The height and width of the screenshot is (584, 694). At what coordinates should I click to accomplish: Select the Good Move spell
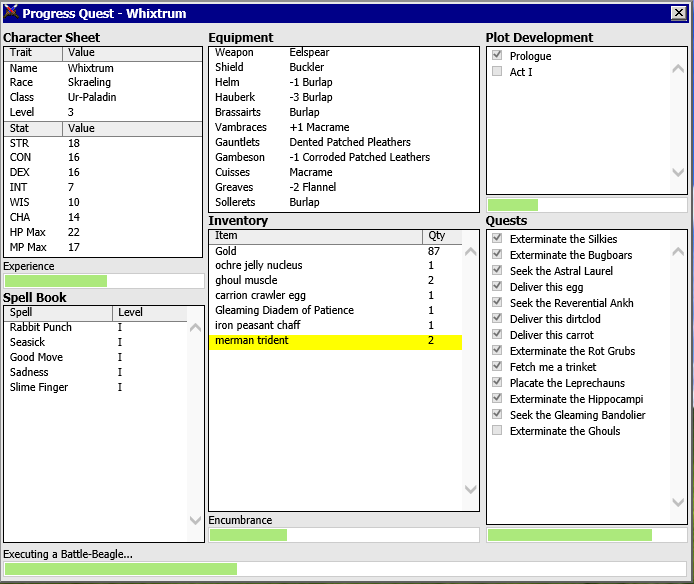click(x=96, y=358)
